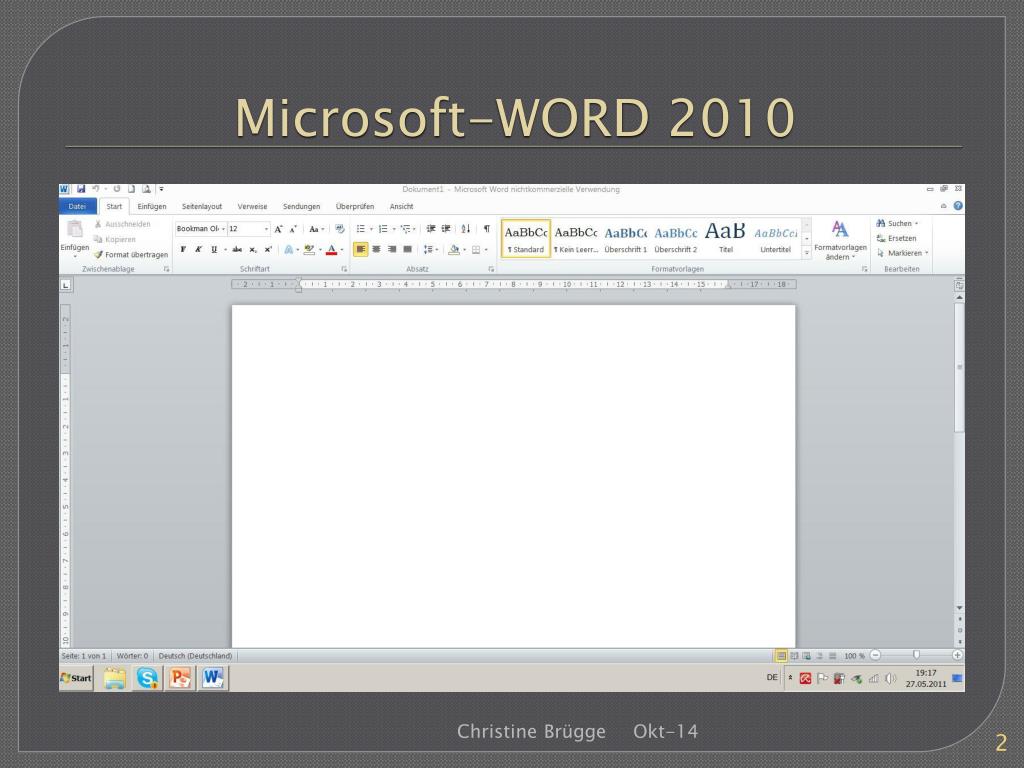Click the Formatvorlagen ändern icon
This screenshot has width=1024, height=768.
click(840, 229)
